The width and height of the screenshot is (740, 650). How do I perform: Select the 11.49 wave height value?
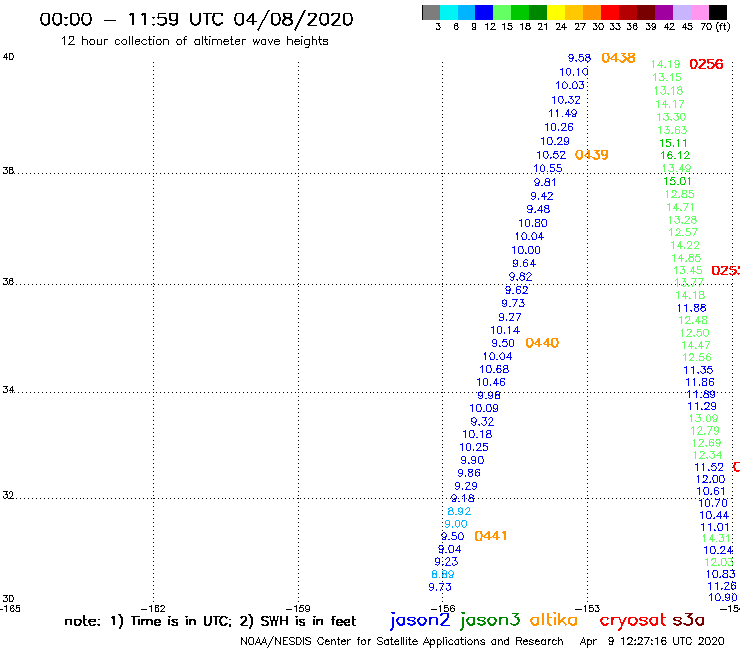coord(563,113)
